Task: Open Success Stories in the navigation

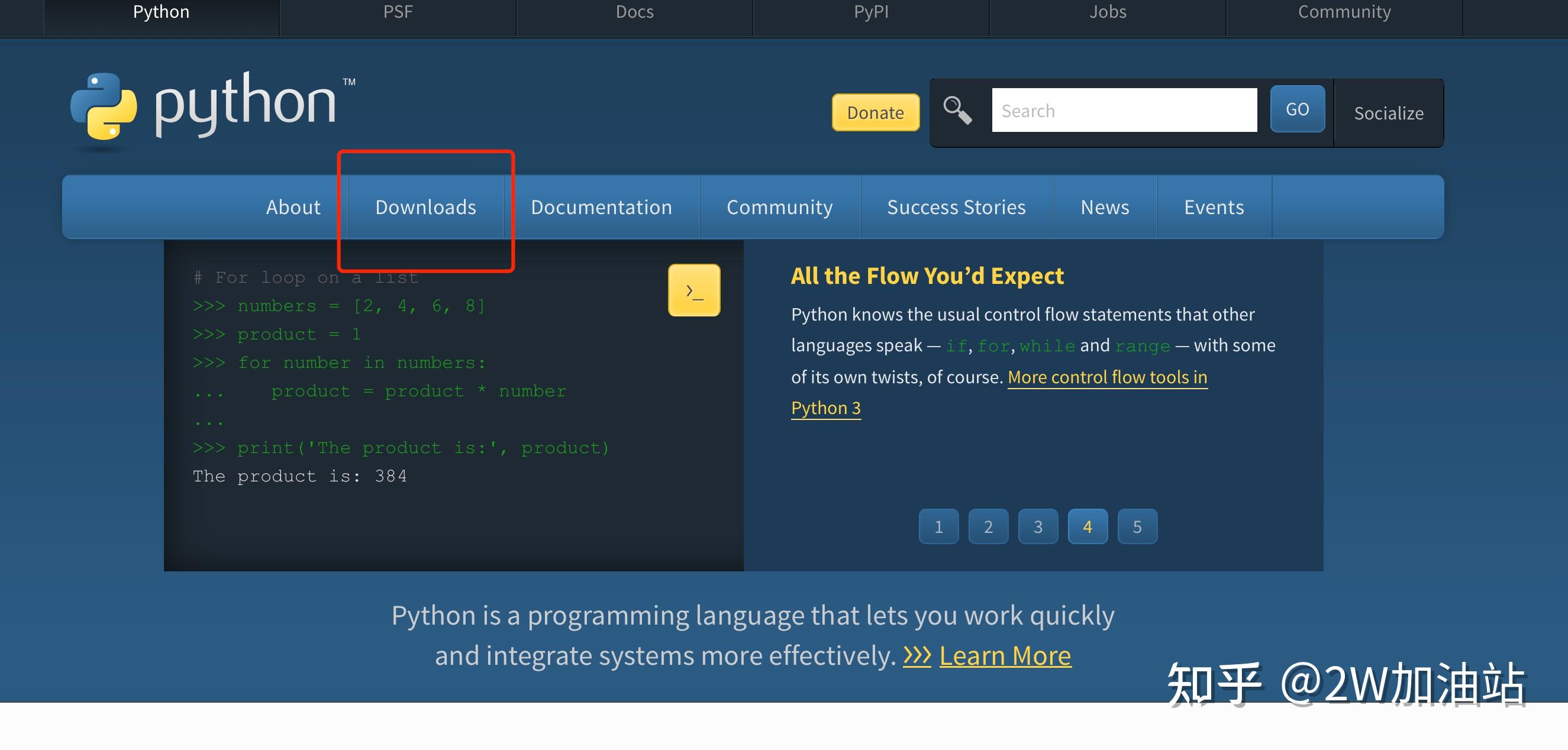Action: 956,207
